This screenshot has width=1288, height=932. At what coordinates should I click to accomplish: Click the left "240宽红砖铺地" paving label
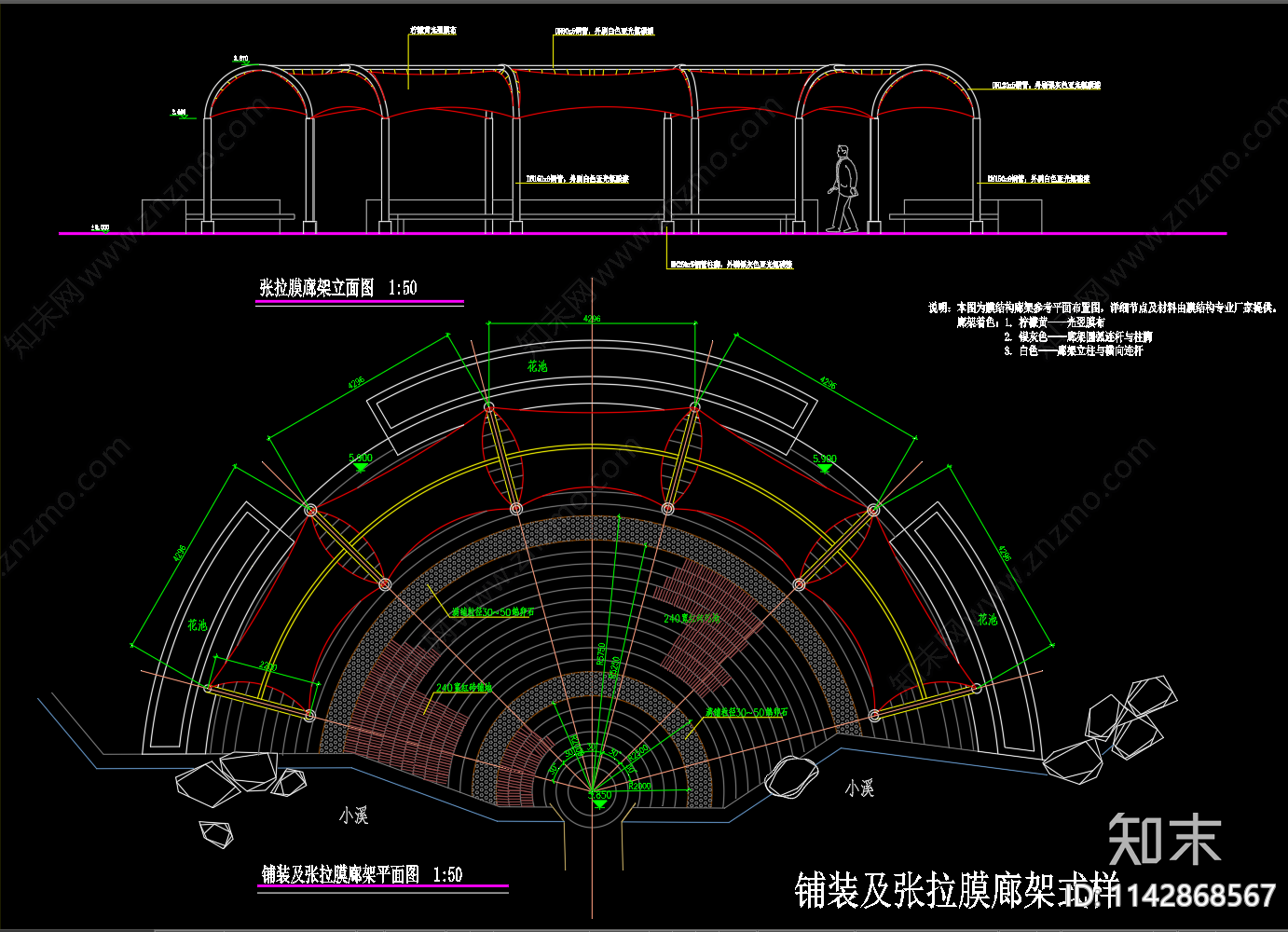pyautogui.click(x=464, y=688)
